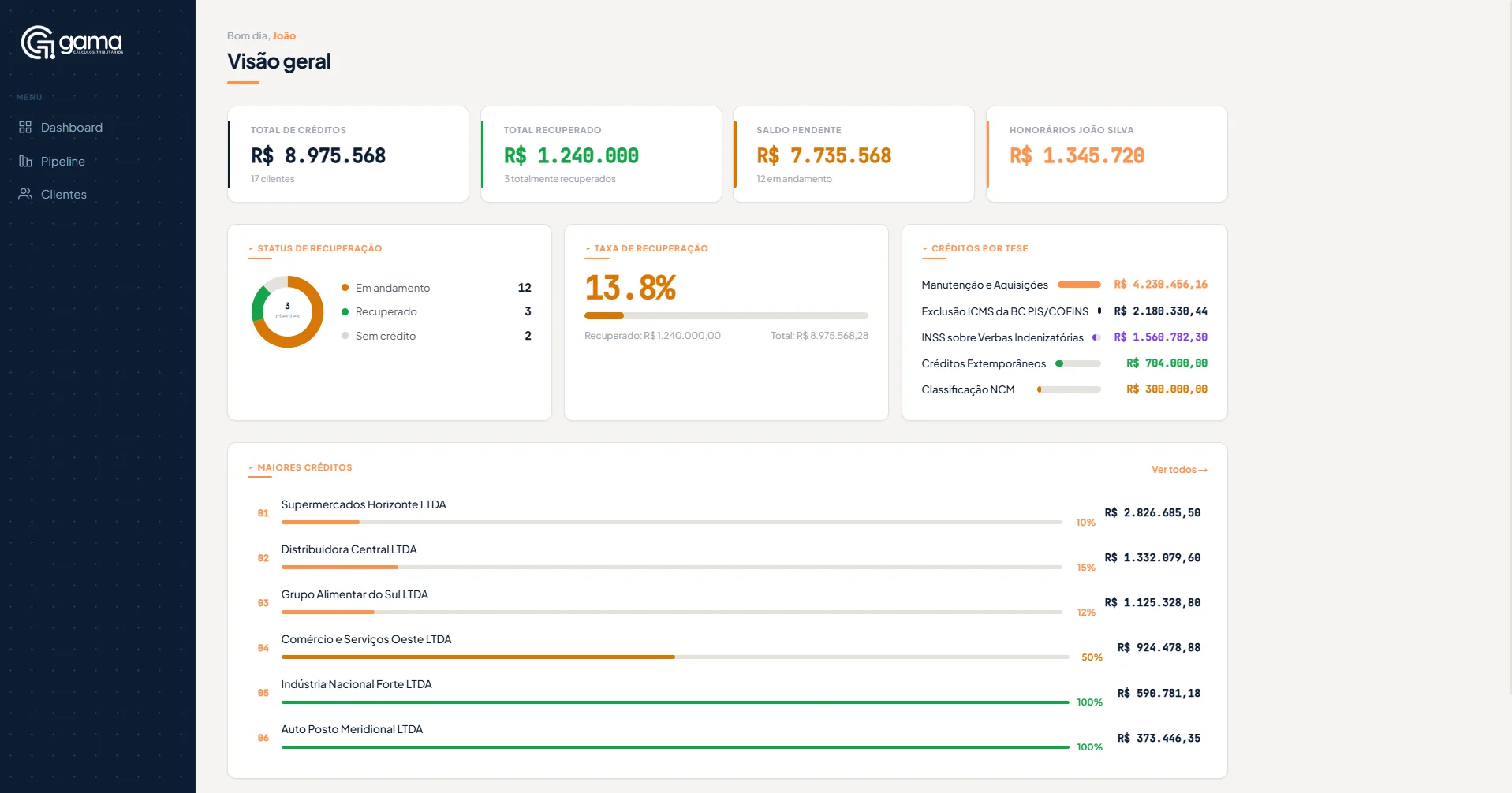Screen dimensions: 1512x793
Task: Select the Saldo Pendente card
Action: (x=853, y=154)
